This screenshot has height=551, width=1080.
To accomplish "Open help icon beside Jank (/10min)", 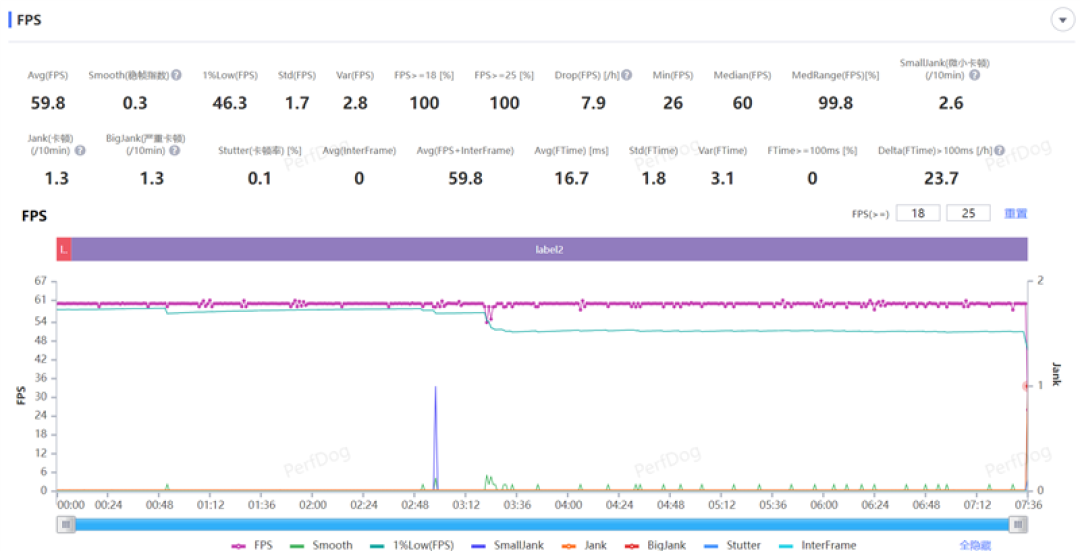I will pyautogui.click(x=80, y=150).
